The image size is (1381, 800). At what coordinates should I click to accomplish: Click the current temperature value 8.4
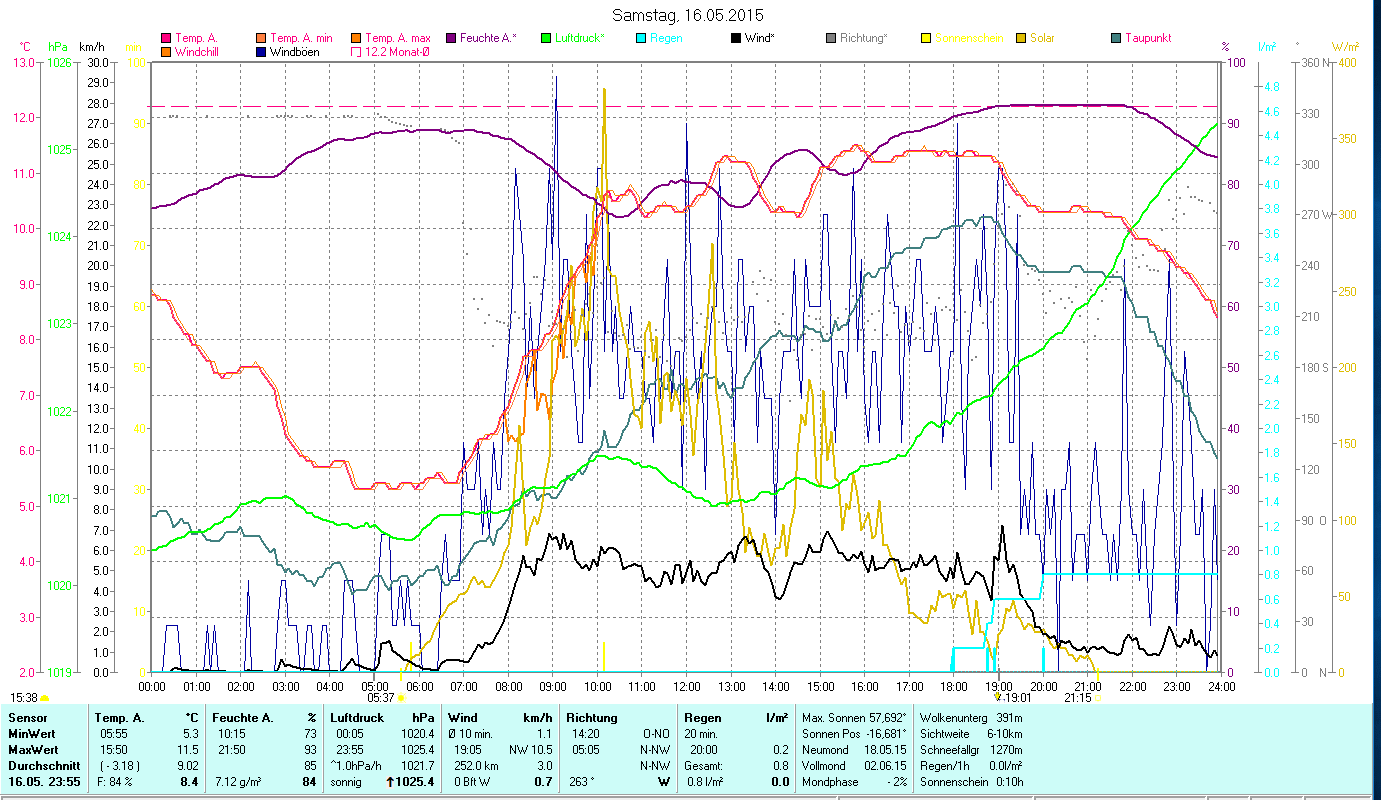(190, 782)
